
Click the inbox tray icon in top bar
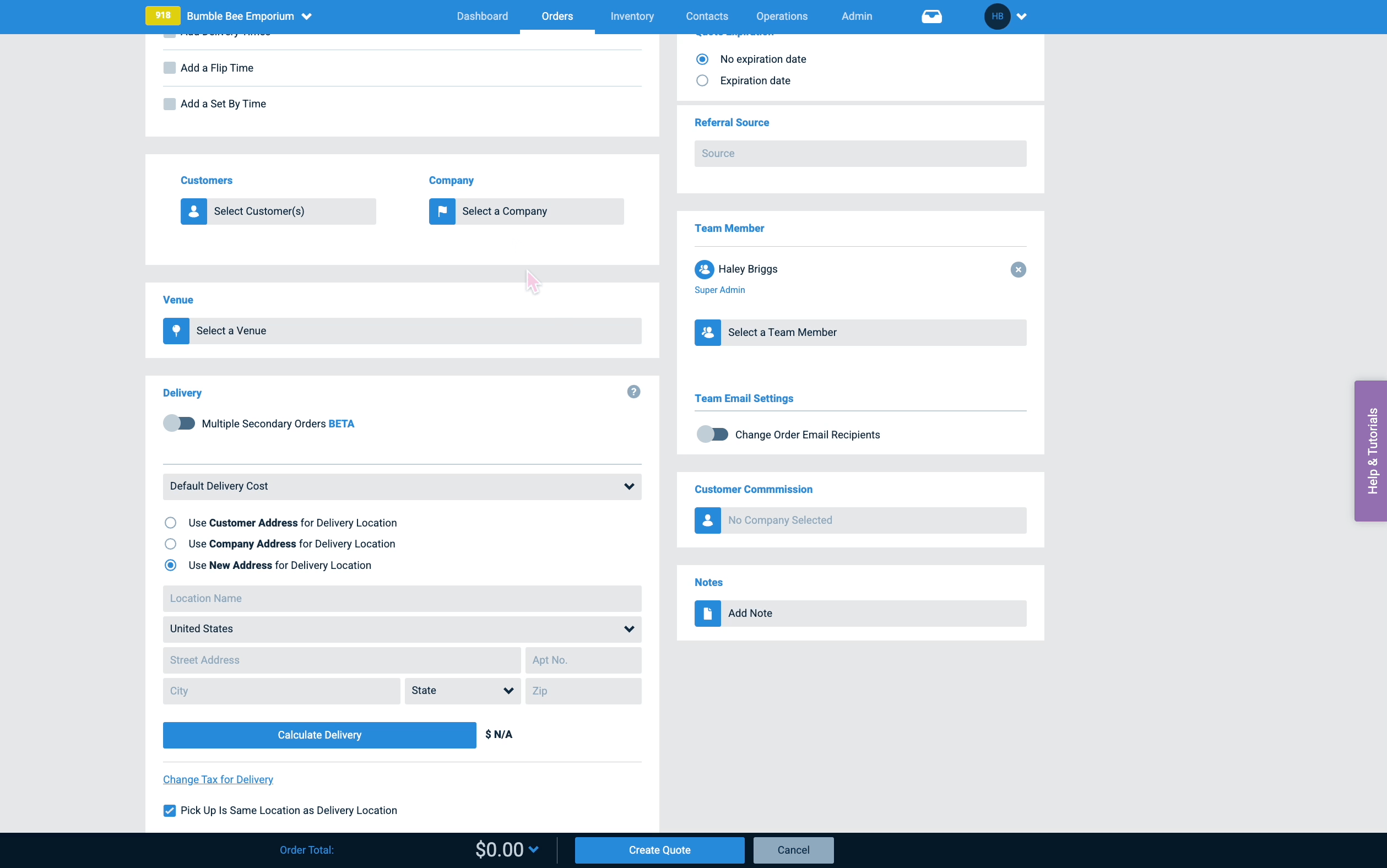pos(931,16)
